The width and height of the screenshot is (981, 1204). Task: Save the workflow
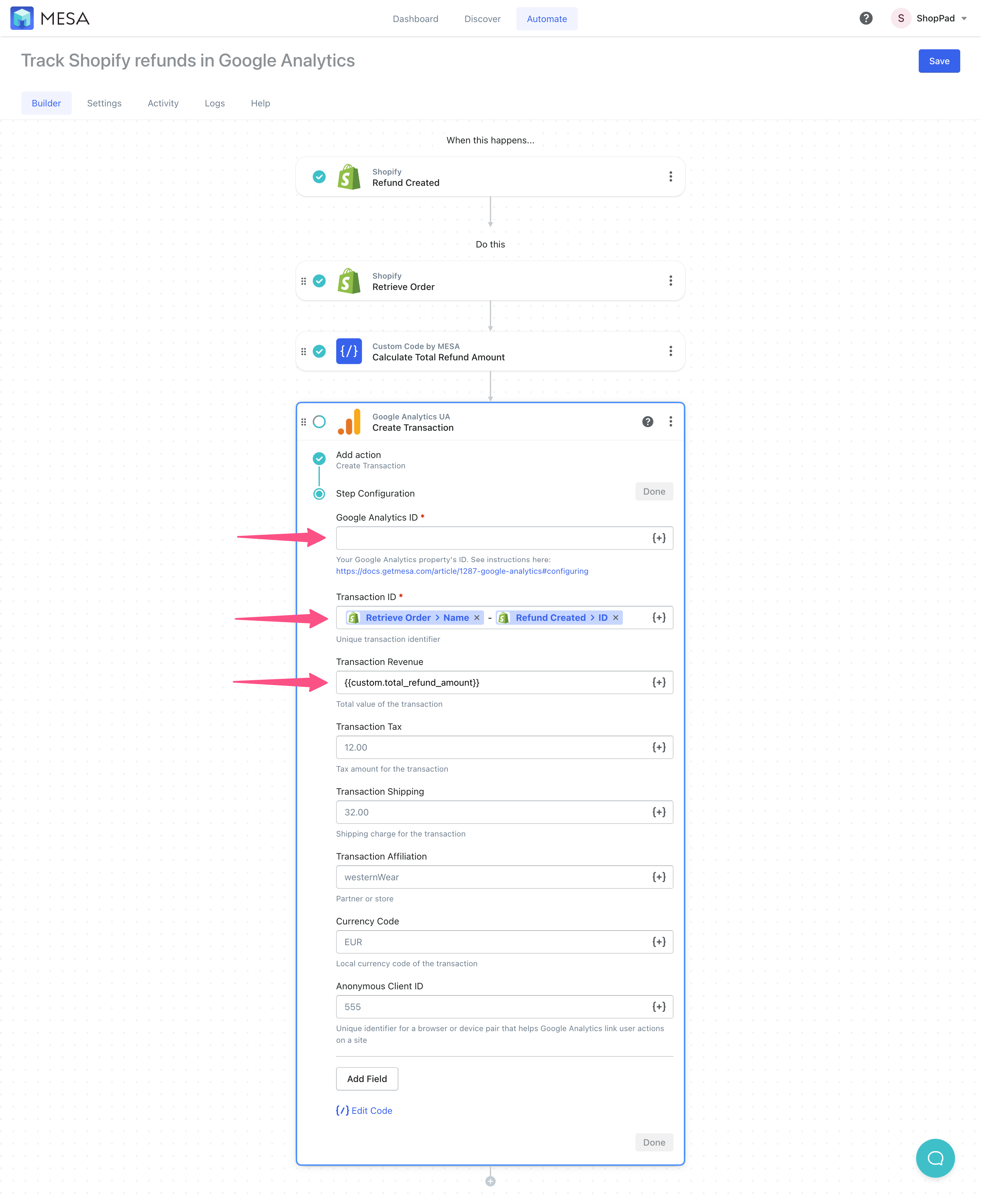click(x=939, y=61)
